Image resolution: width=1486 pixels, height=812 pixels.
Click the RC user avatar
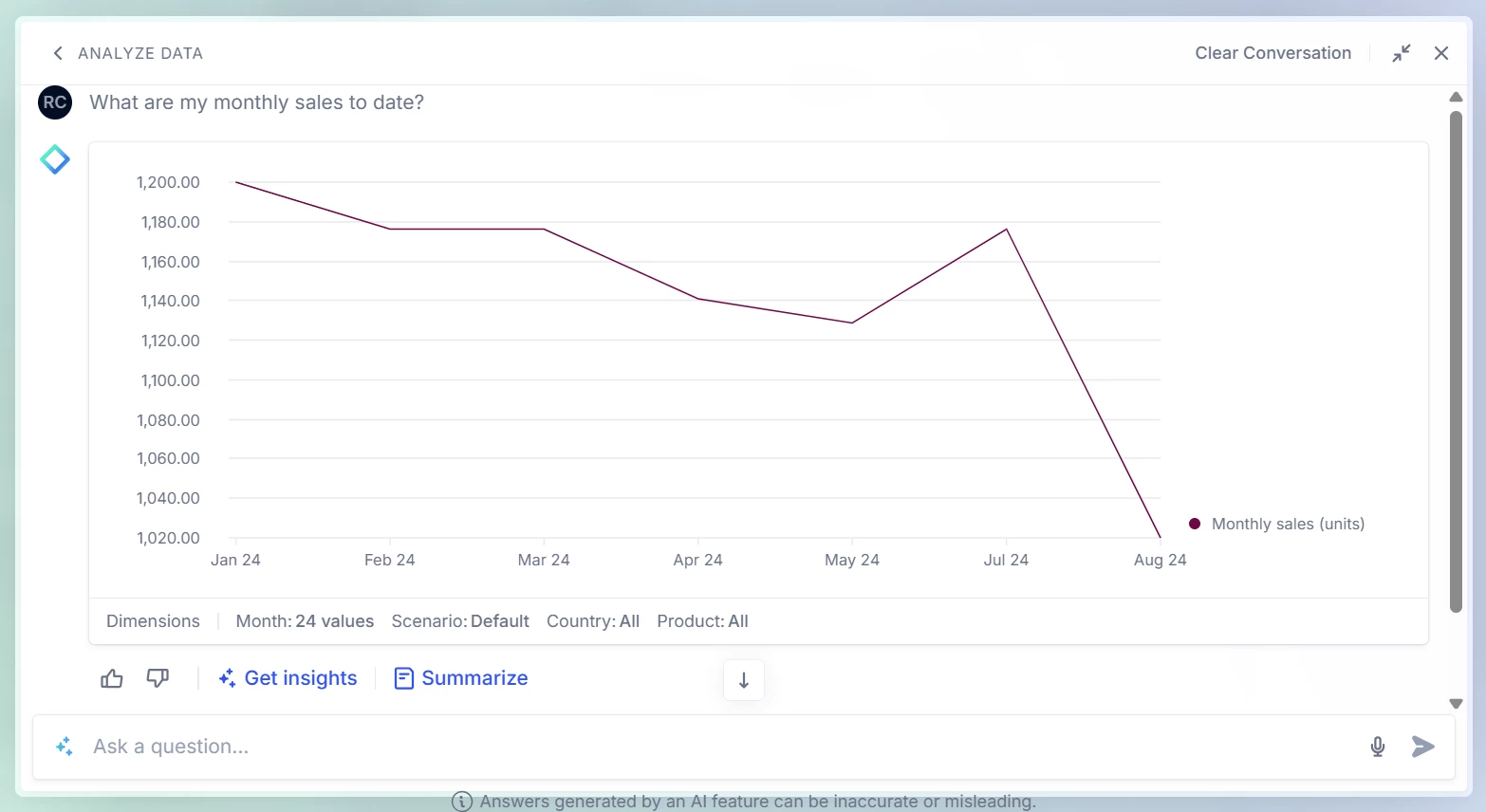coord(55,102)
